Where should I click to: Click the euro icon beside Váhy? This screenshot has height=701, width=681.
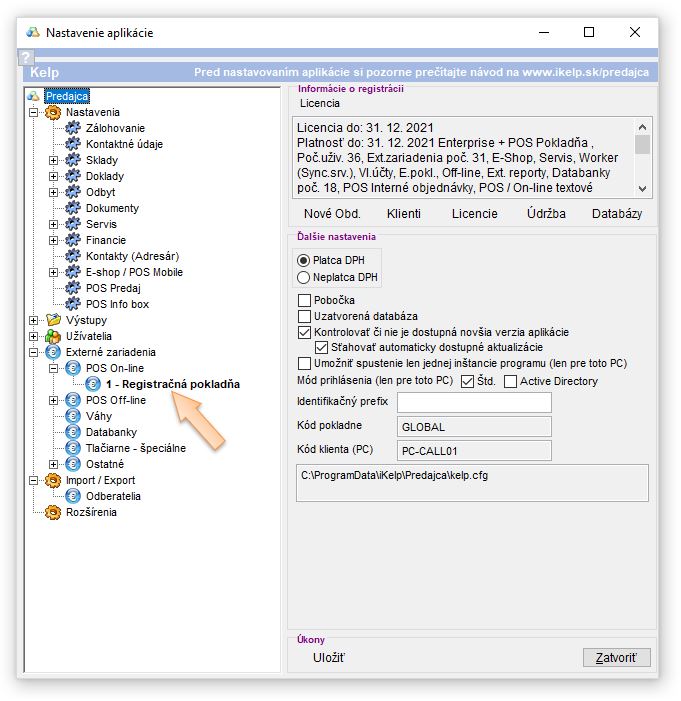click(x=72, y=416)
